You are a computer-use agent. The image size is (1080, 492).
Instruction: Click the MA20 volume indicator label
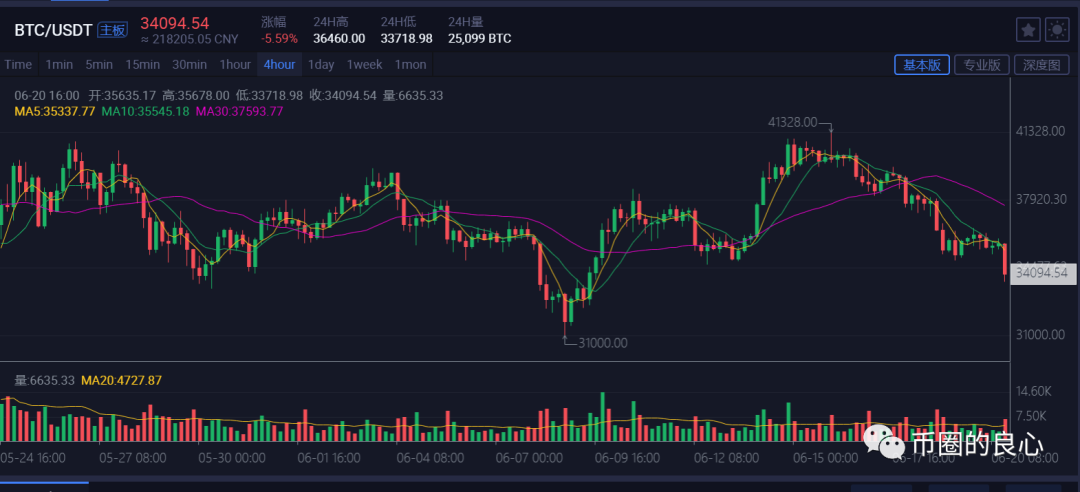pos(121,381)
